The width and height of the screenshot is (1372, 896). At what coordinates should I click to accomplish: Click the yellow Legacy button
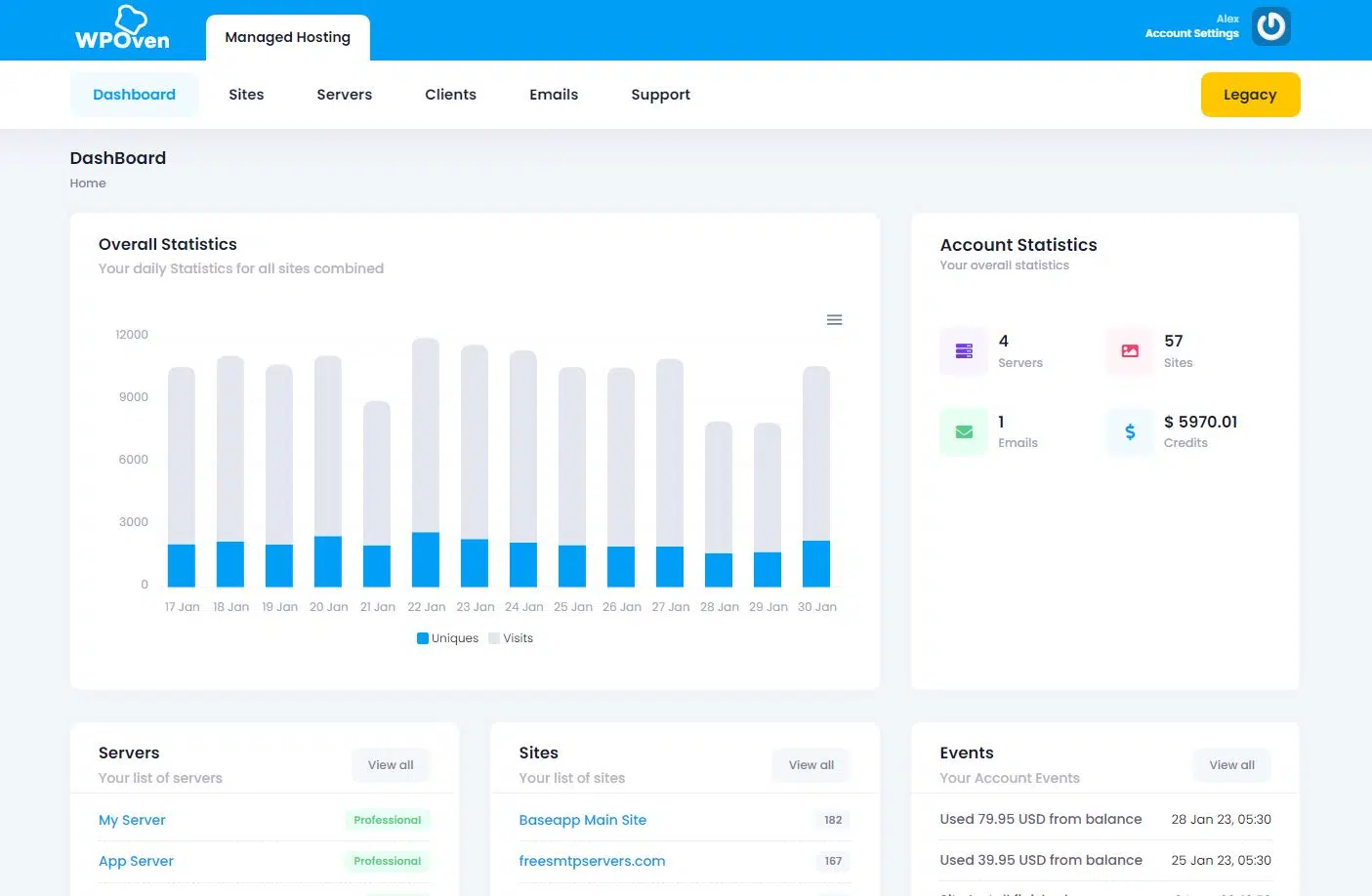coord(1250,95)
